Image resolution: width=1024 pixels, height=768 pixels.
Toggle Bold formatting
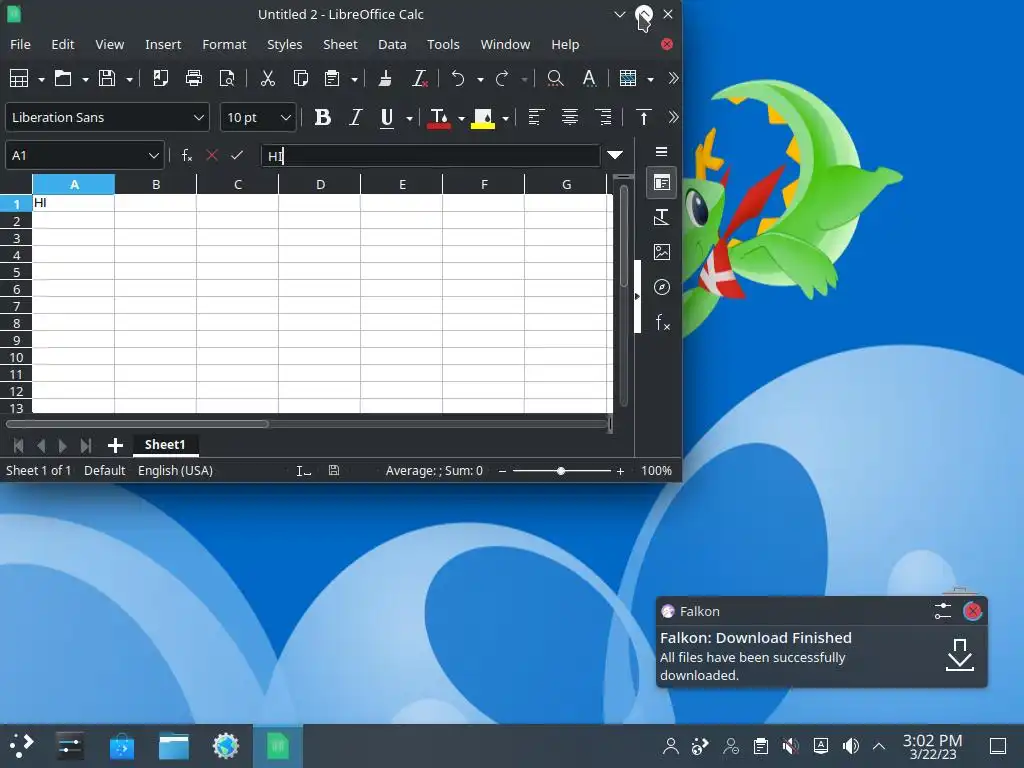(322, 118)
